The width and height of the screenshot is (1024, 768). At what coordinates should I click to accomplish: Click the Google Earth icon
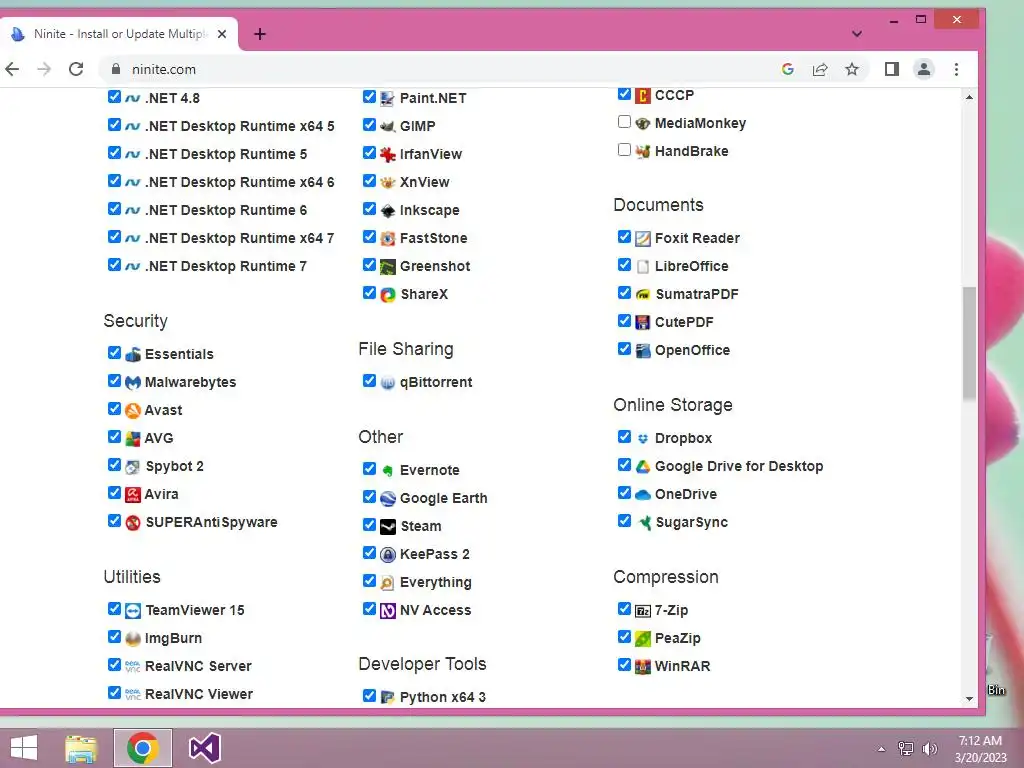click(387, 499)
